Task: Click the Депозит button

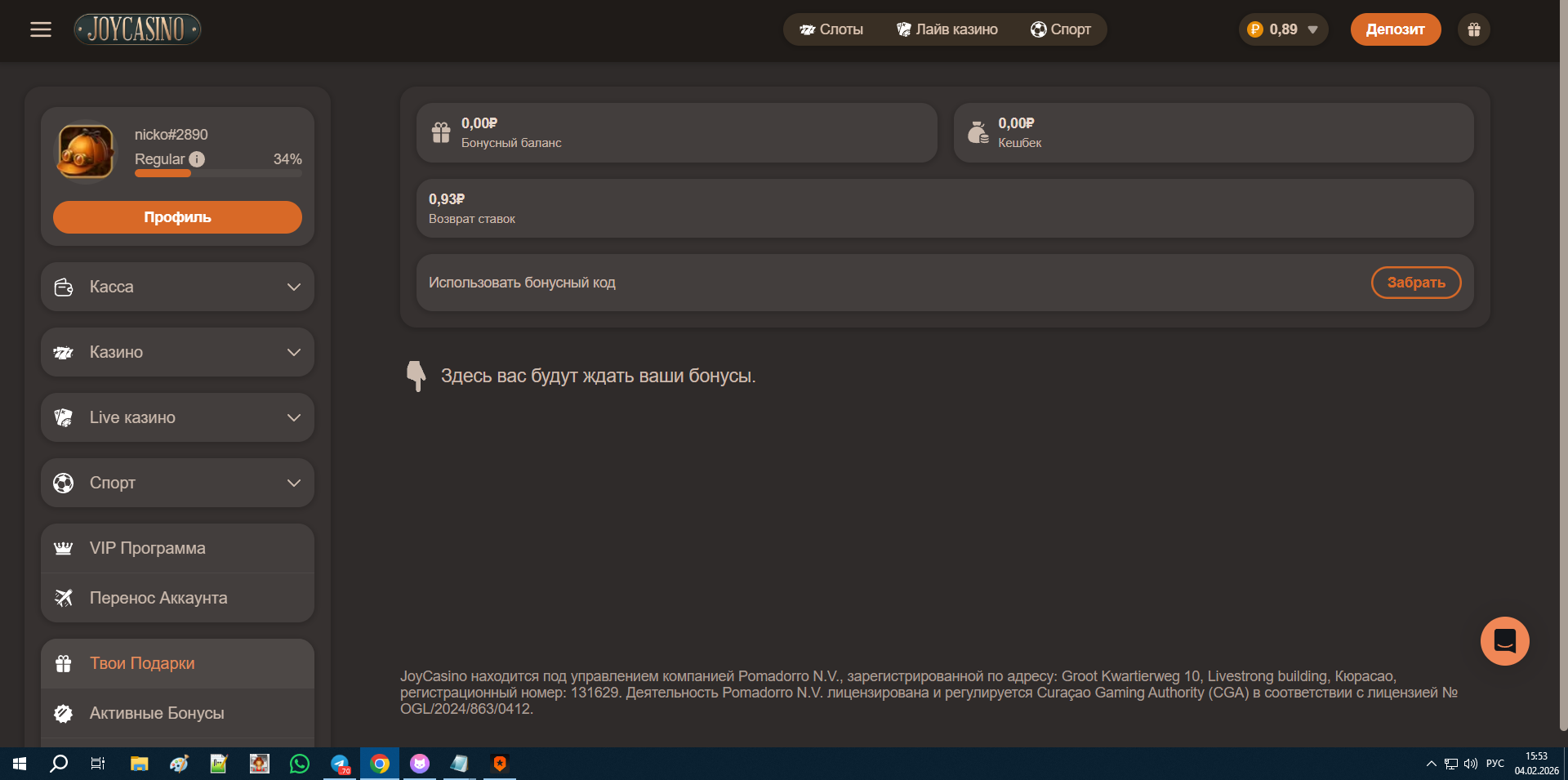Action: tap(1395, 29)
